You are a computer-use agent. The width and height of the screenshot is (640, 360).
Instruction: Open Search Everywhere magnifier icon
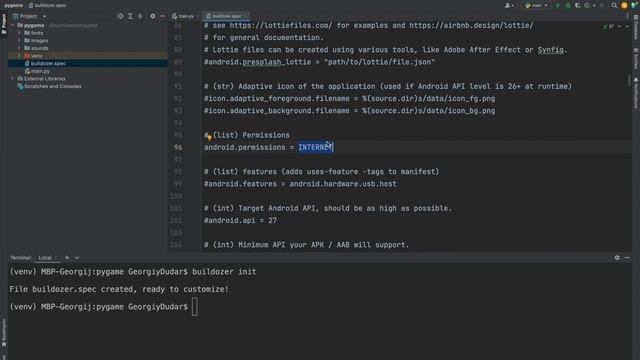point(614,5)
